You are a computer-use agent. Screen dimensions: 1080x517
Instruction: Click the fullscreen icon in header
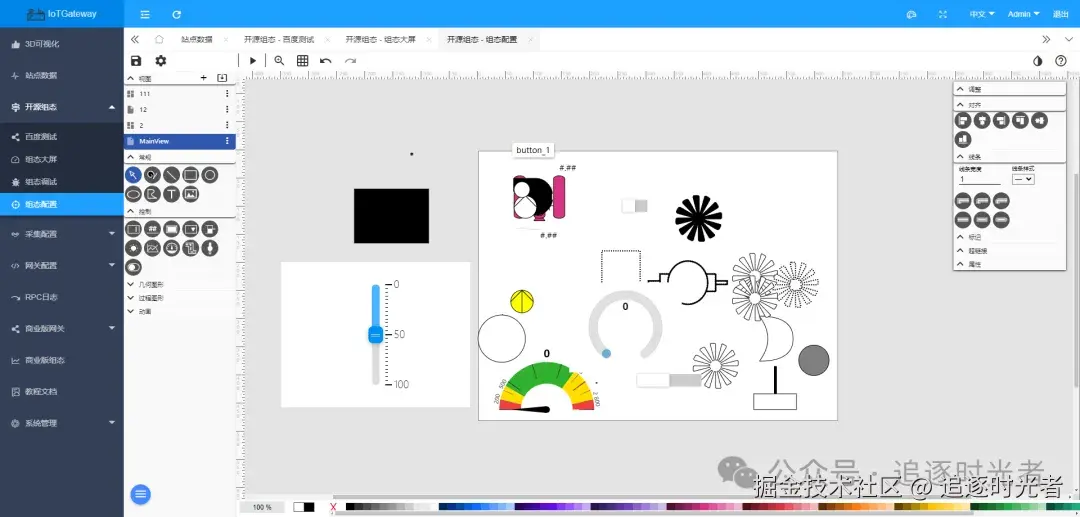click(944, 14)
